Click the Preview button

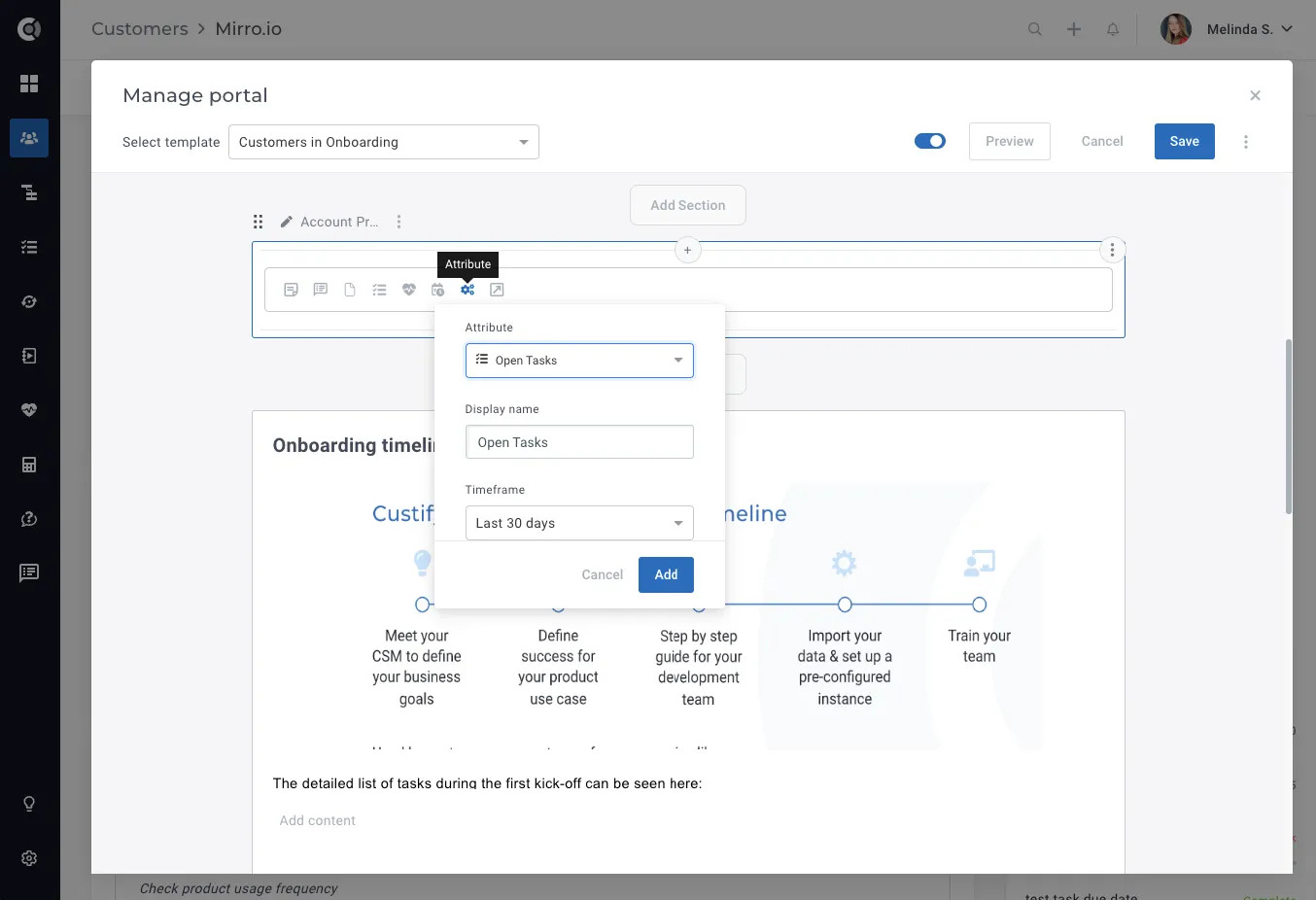[x=1010, y=141]
